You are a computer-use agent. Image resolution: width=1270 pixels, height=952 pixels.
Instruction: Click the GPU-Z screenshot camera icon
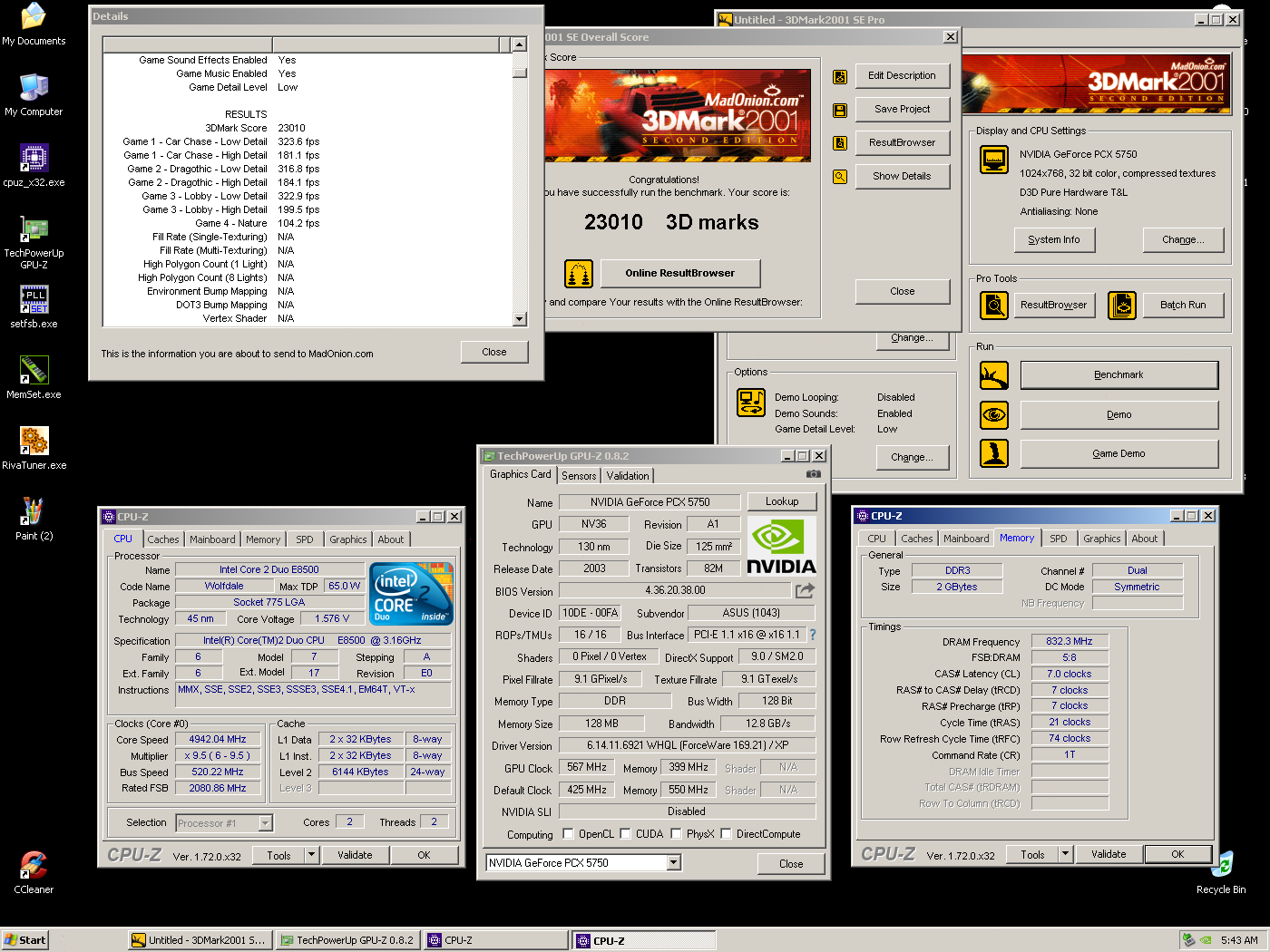pos(814,474)
